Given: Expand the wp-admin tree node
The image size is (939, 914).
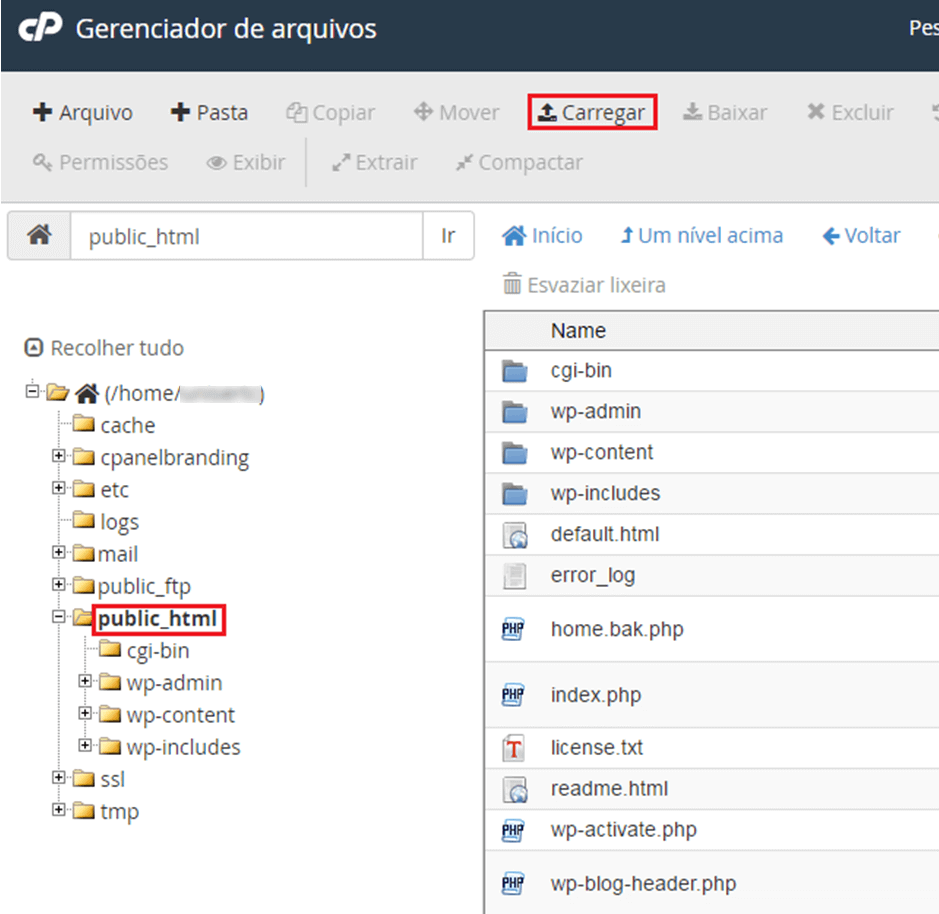Looking at the screenshot, I should (85, 680).
